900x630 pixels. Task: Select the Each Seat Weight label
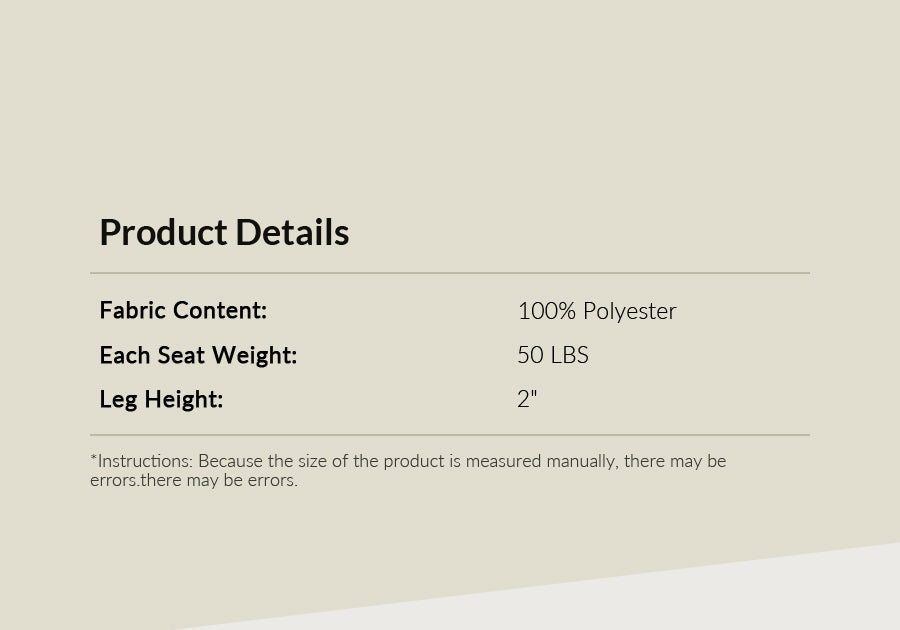[198, 355]
